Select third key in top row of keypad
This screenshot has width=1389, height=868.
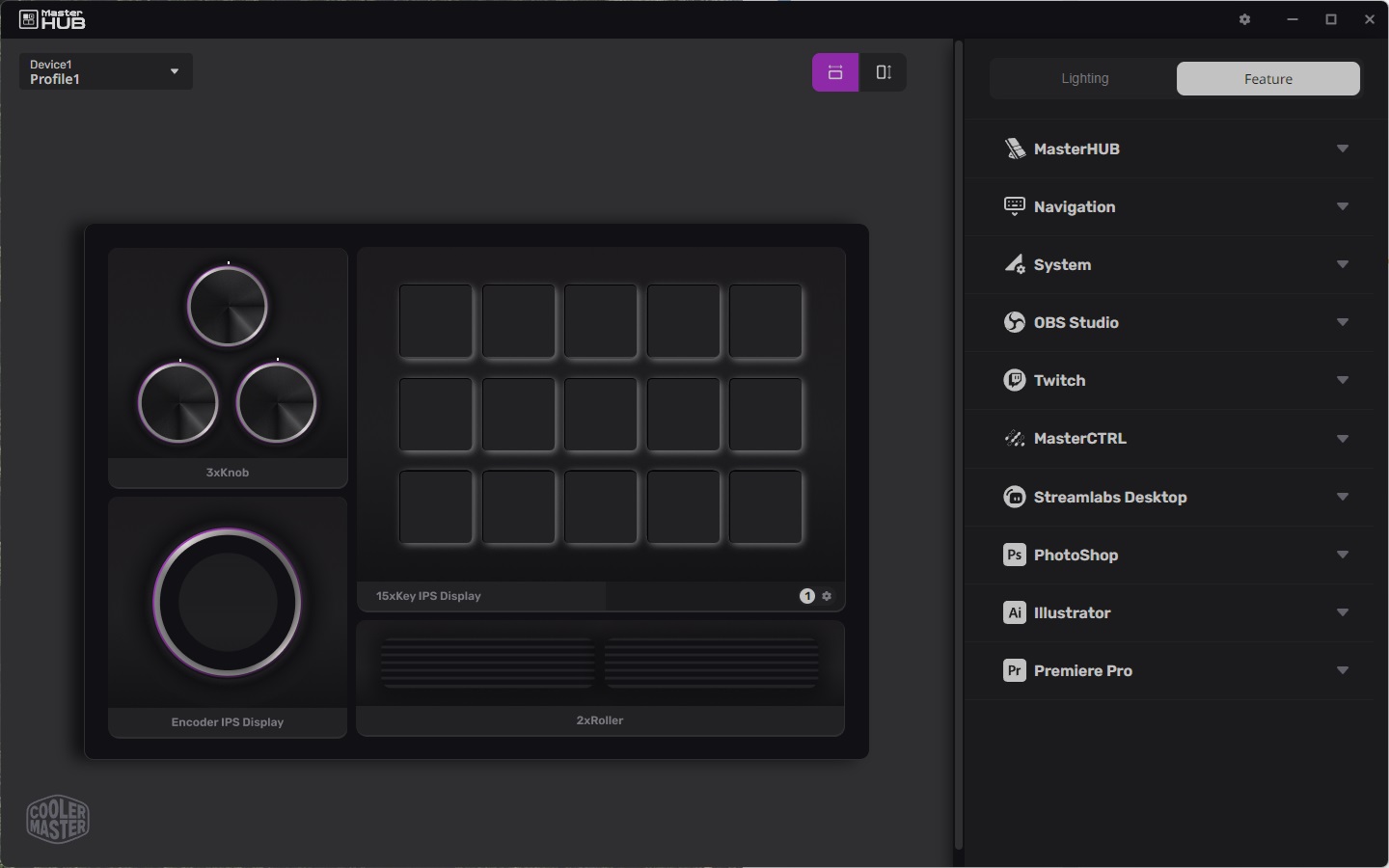coord(601,321)
